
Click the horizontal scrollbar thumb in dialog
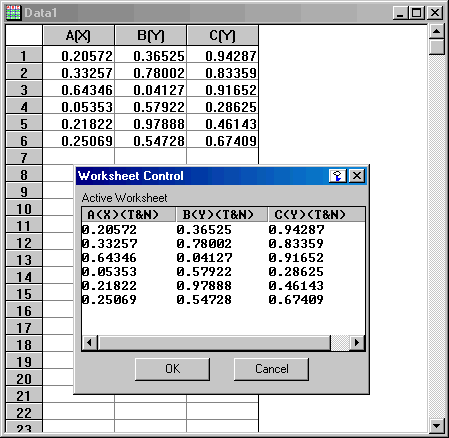pyautogui.click(x=214, y=343)
